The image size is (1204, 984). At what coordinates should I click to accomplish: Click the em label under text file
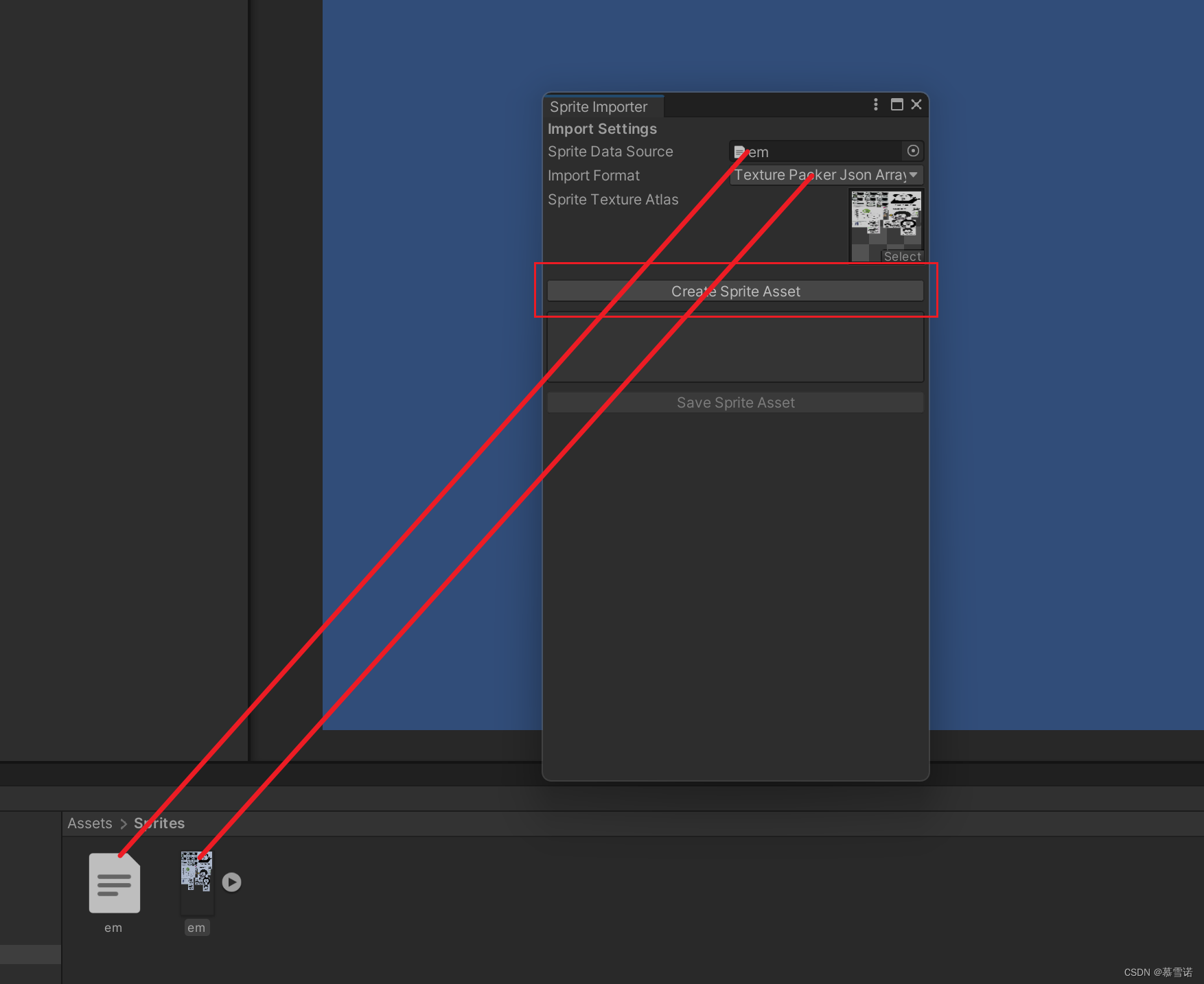(113, 928)
